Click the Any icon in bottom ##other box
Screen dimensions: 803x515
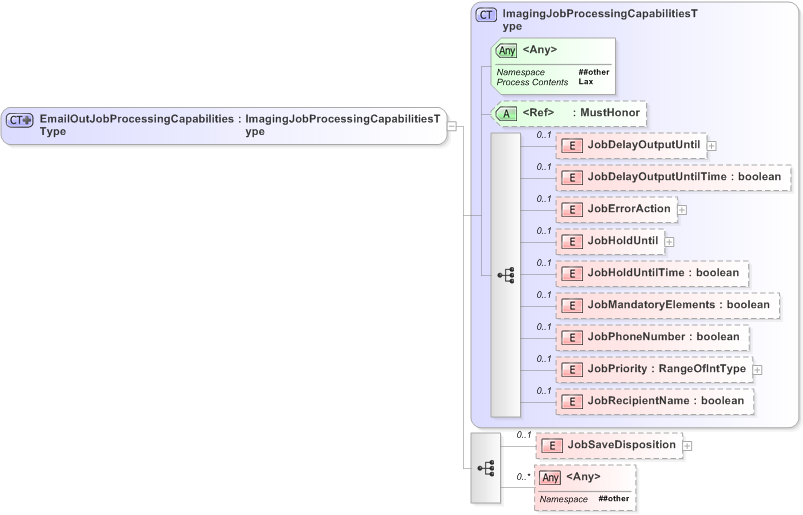pyautogui.click(x=550, y=478)
